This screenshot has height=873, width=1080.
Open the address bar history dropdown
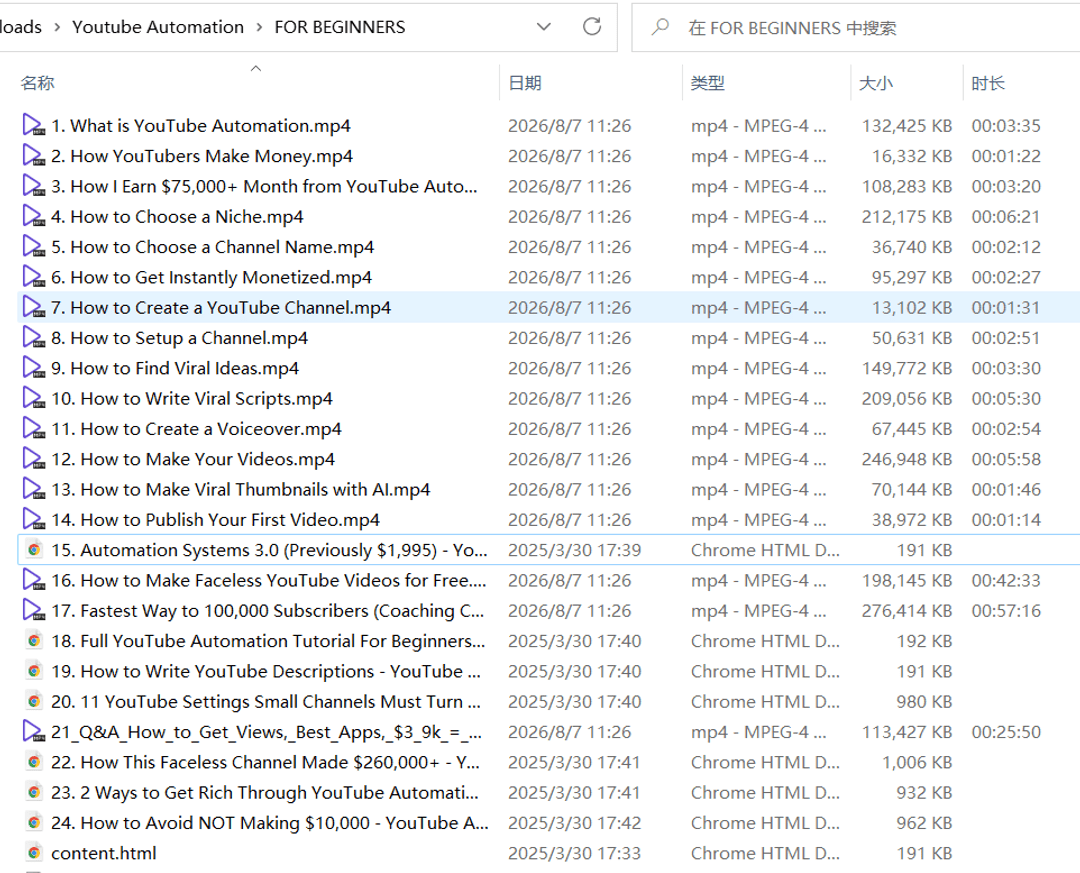tap(543, 27)
